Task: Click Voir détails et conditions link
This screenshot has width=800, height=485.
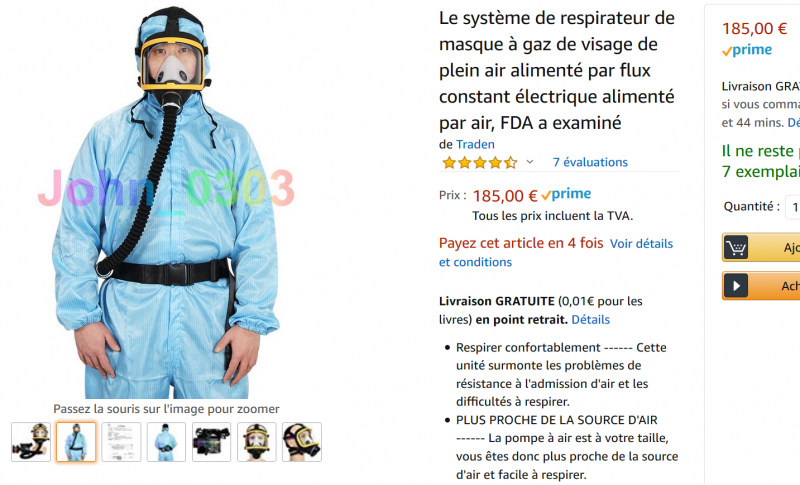Action: click(556, 253)
